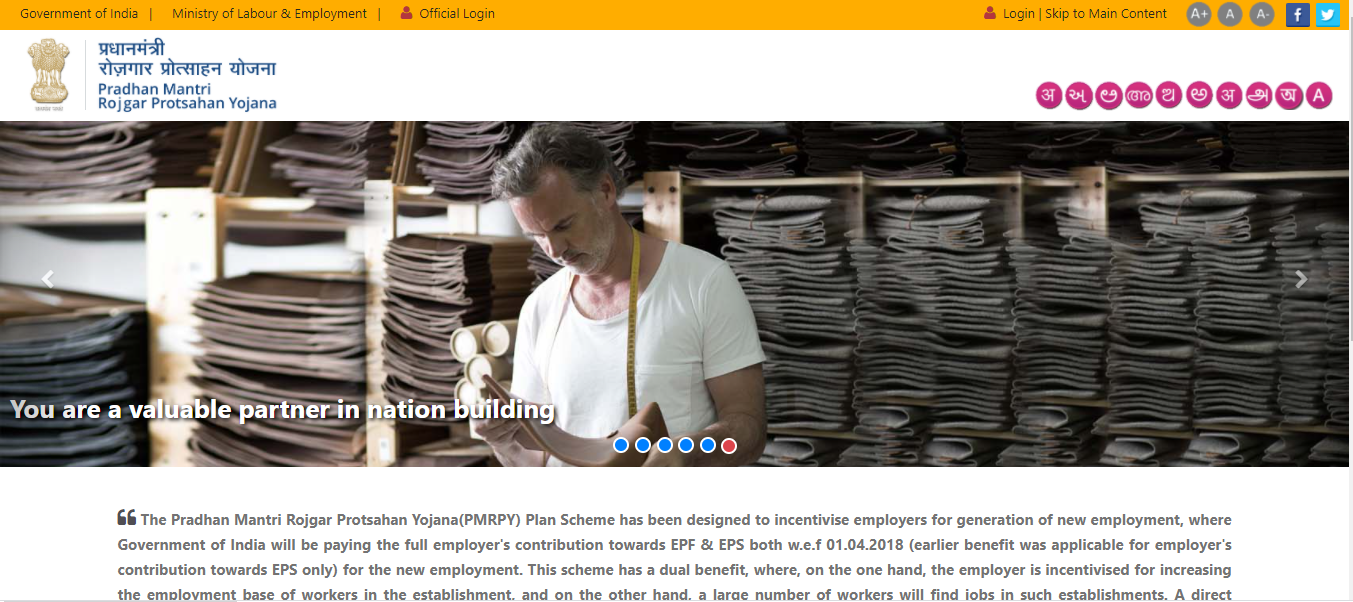The image size is (1353, 602).
Task: Open the Facebook page icon
Action: pos(1298,14)
